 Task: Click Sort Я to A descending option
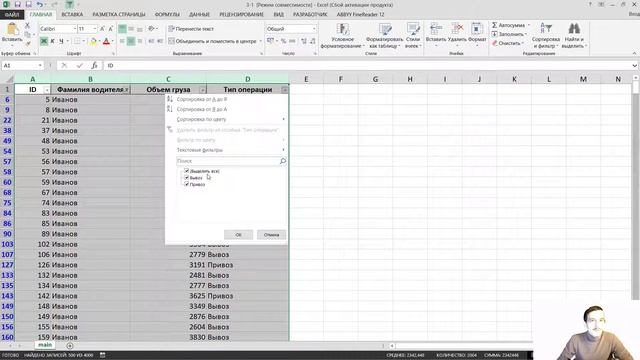[x=202, y=109]
